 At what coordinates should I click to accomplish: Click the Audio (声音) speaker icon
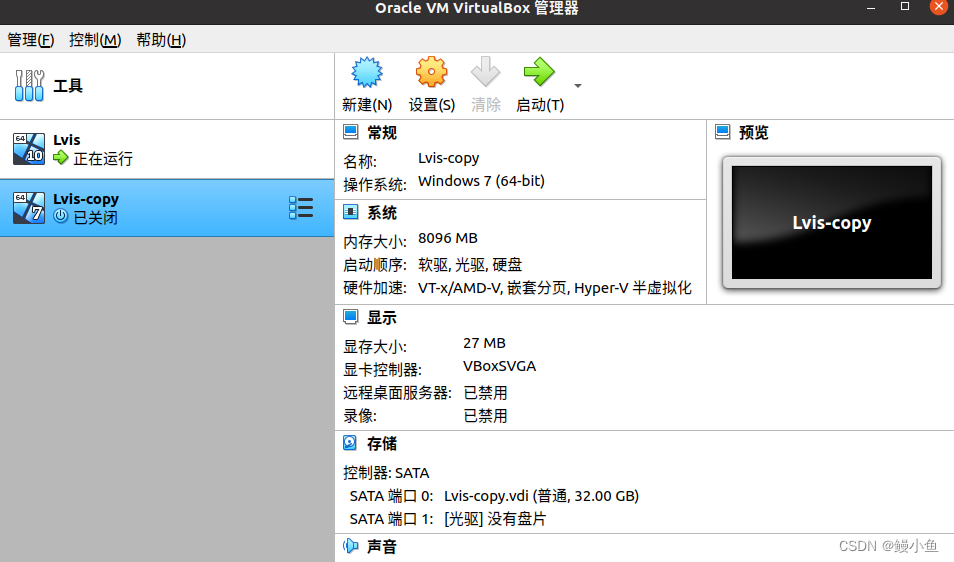(350, 546)
